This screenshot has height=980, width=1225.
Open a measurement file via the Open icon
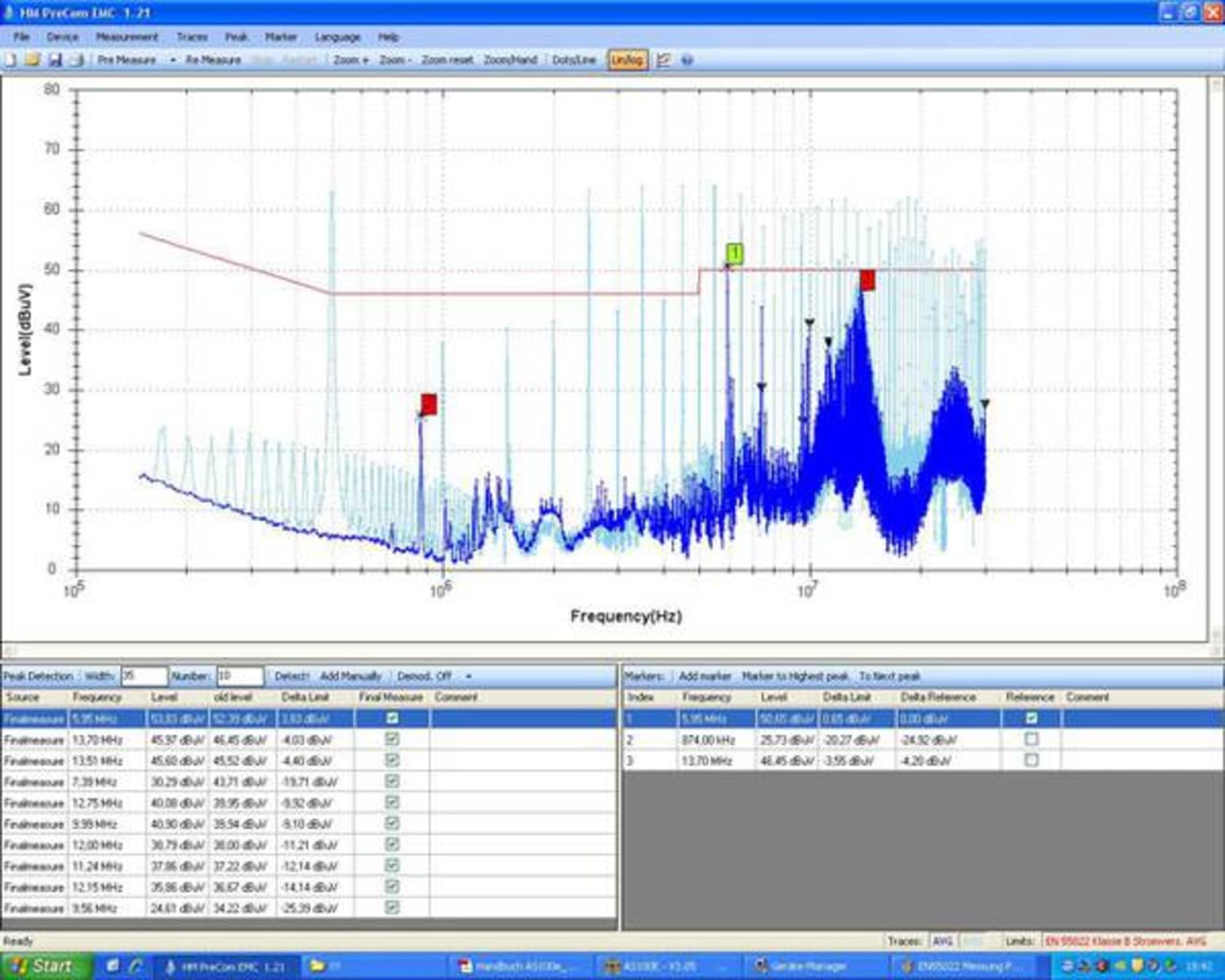pyautogui.click(x=31, y=60)
